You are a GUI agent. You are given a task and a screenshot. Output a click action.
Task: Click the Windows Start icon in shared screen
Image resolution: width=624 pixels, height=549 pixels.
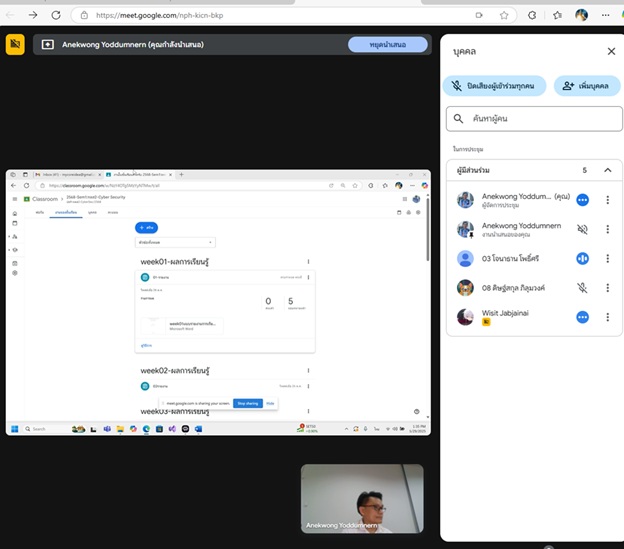click(15, 429)
